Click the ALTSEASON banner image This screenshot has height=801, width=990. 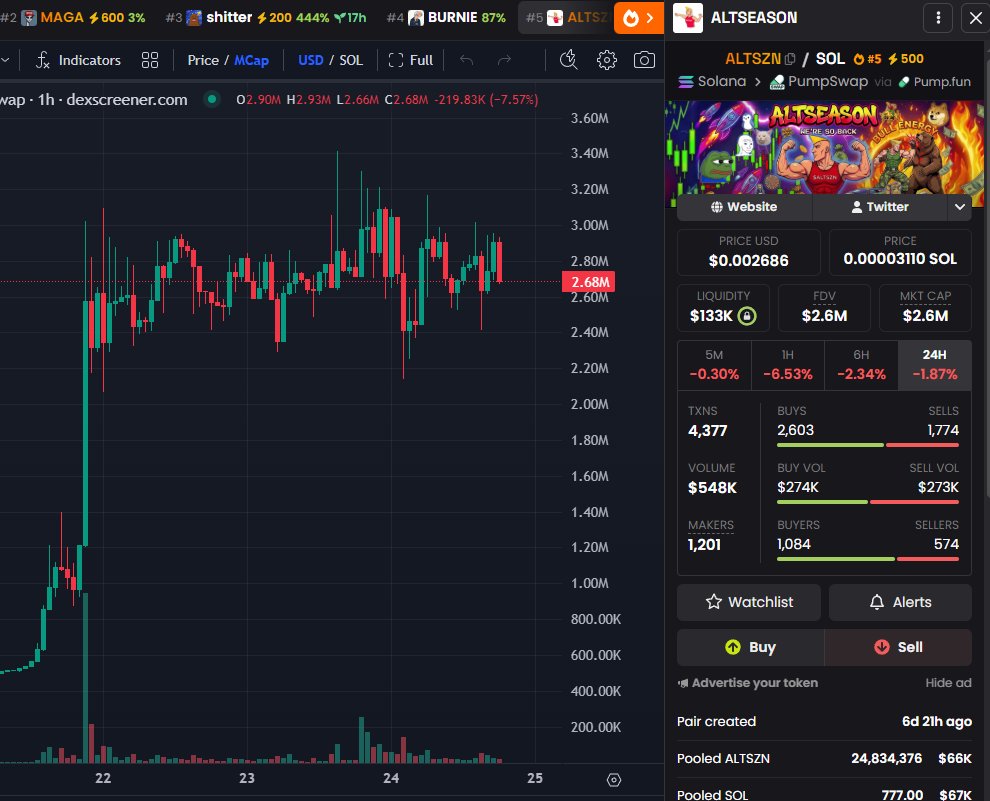pyautogui.click(x=824, y=147)
